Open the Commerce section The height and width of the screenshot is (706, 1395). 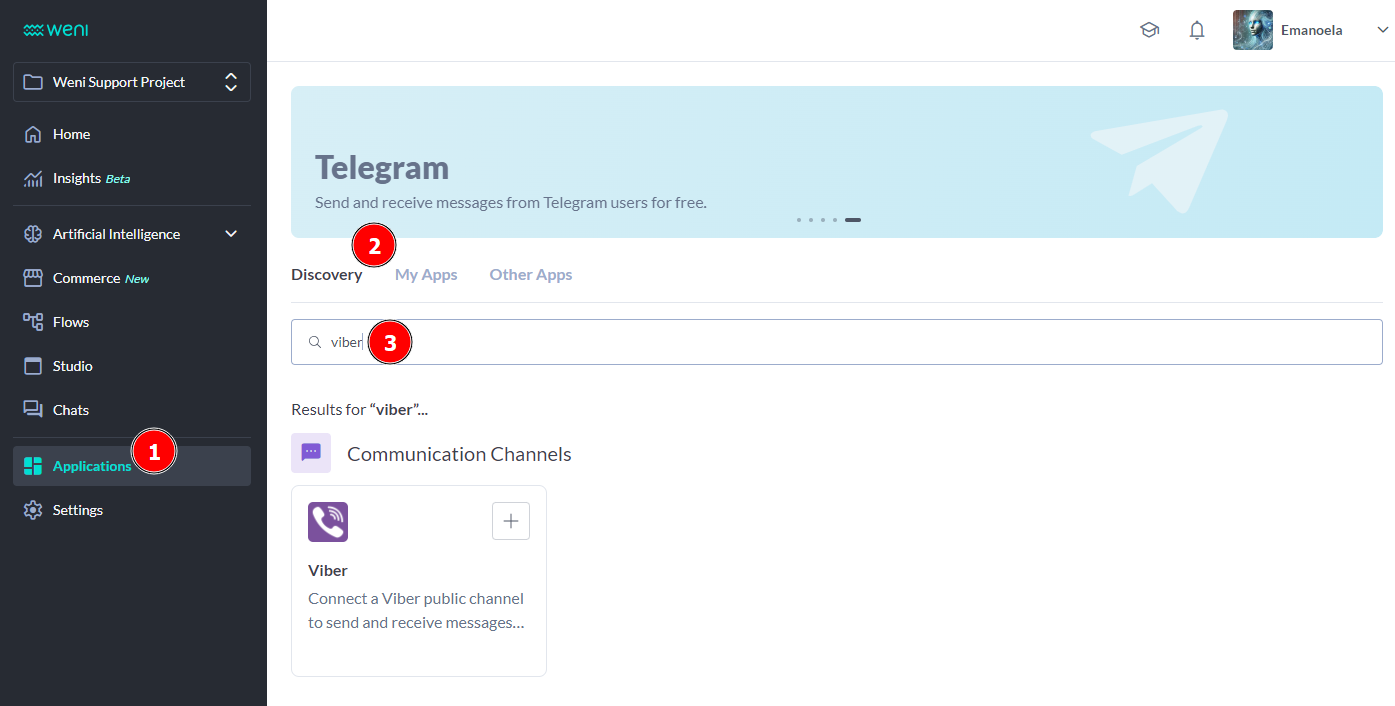(x=86, y=278)
